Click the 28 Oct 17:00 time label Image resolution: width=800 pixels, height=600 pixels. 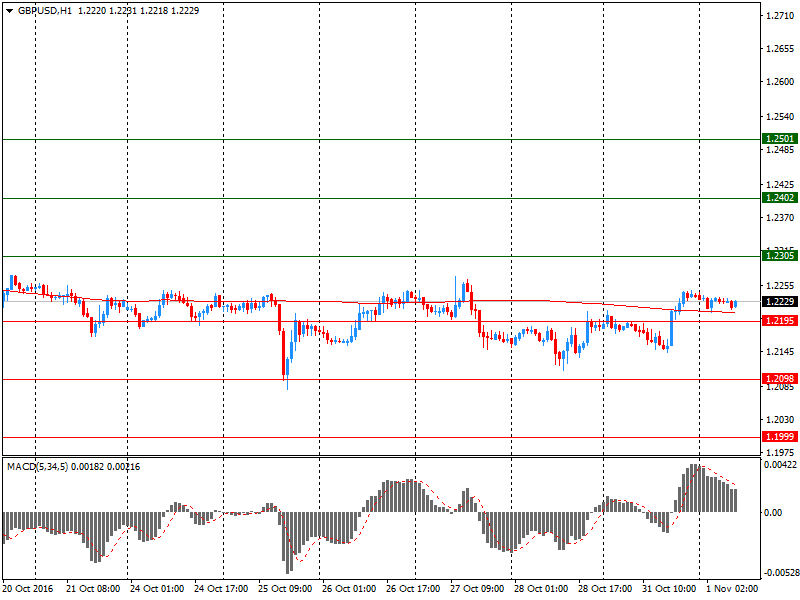coord(605,589)
